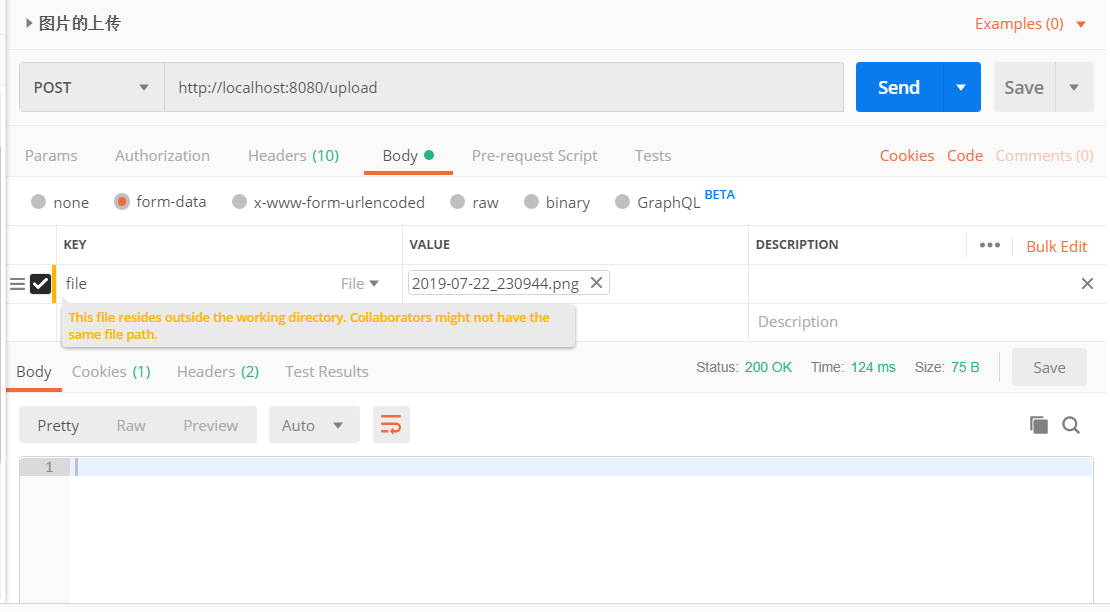The image size is (1110, 612).
Task: Open the response Cookies (1) tab
Action: pos(111,371)
